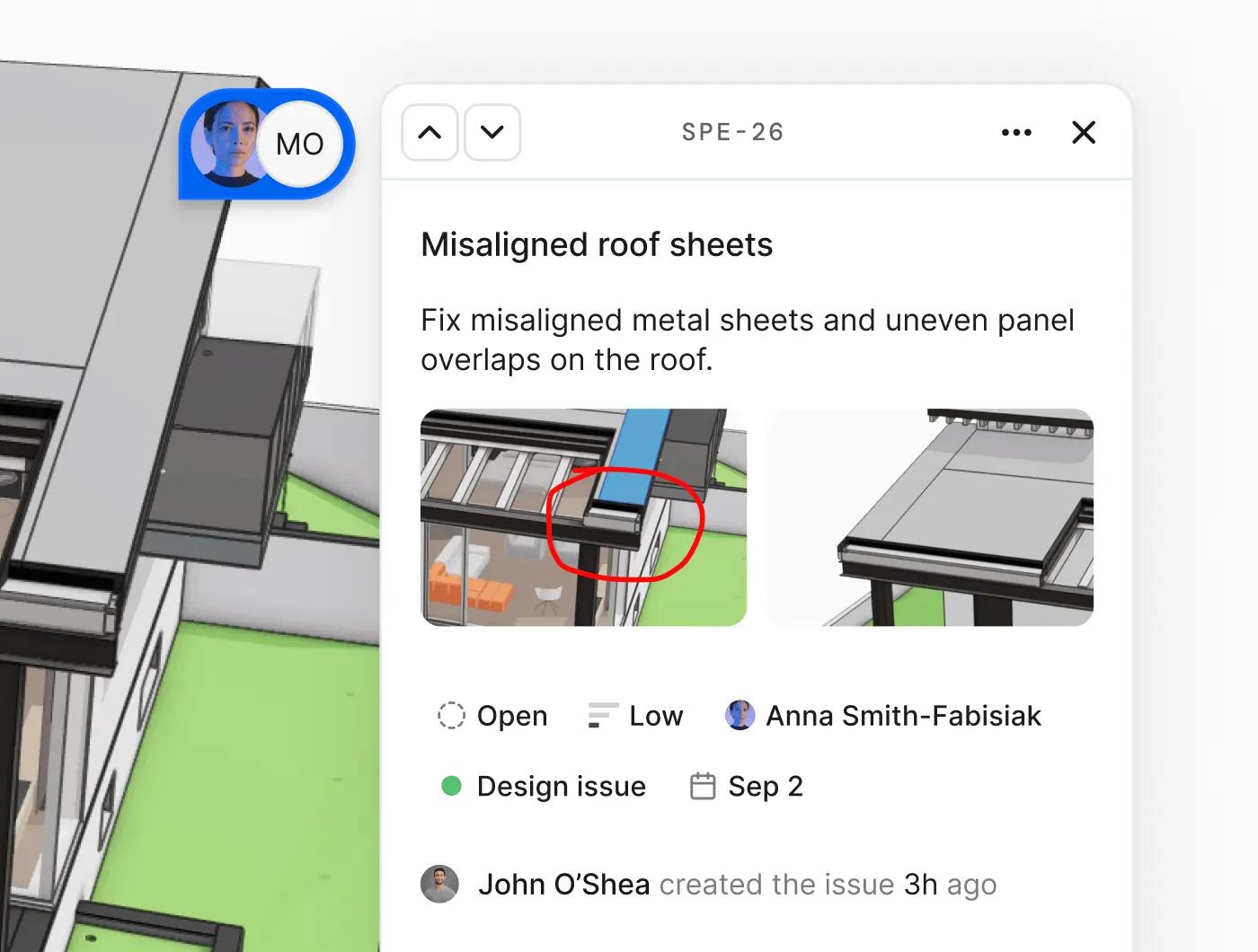Navigate to previous issue with up chevron
This screenshot has width=1258, height=952.
(429, 132)
